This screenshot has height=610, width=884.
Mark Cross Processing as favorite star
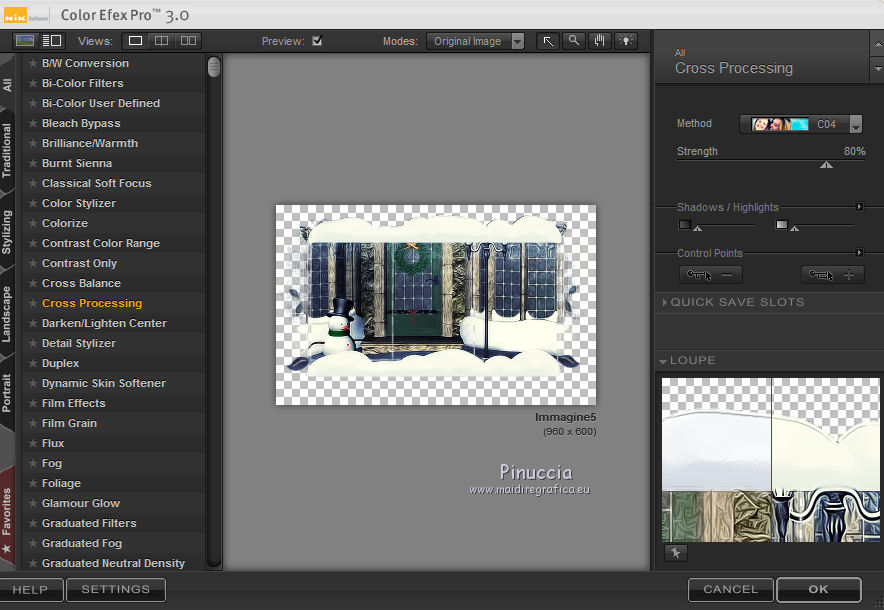click(x=33, y=303)
